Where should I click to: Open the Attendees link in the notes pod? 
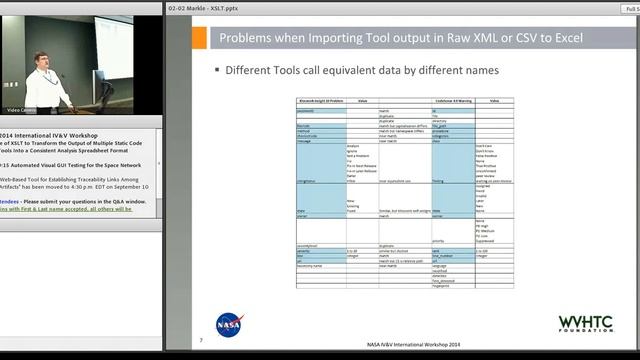[9, 202]
